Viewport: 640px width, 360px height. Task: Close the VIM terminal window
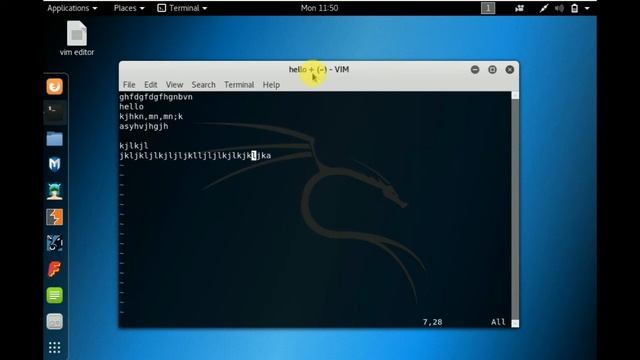[510, 69]
